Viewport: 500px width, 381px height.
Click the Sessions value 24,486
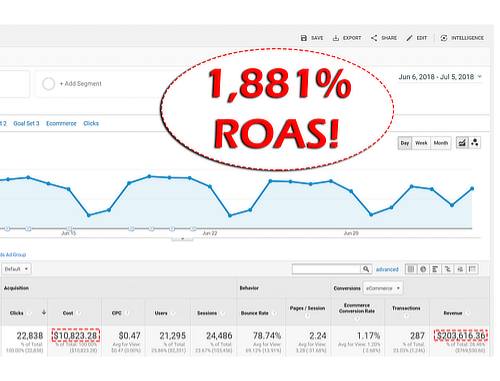[219, 336]
